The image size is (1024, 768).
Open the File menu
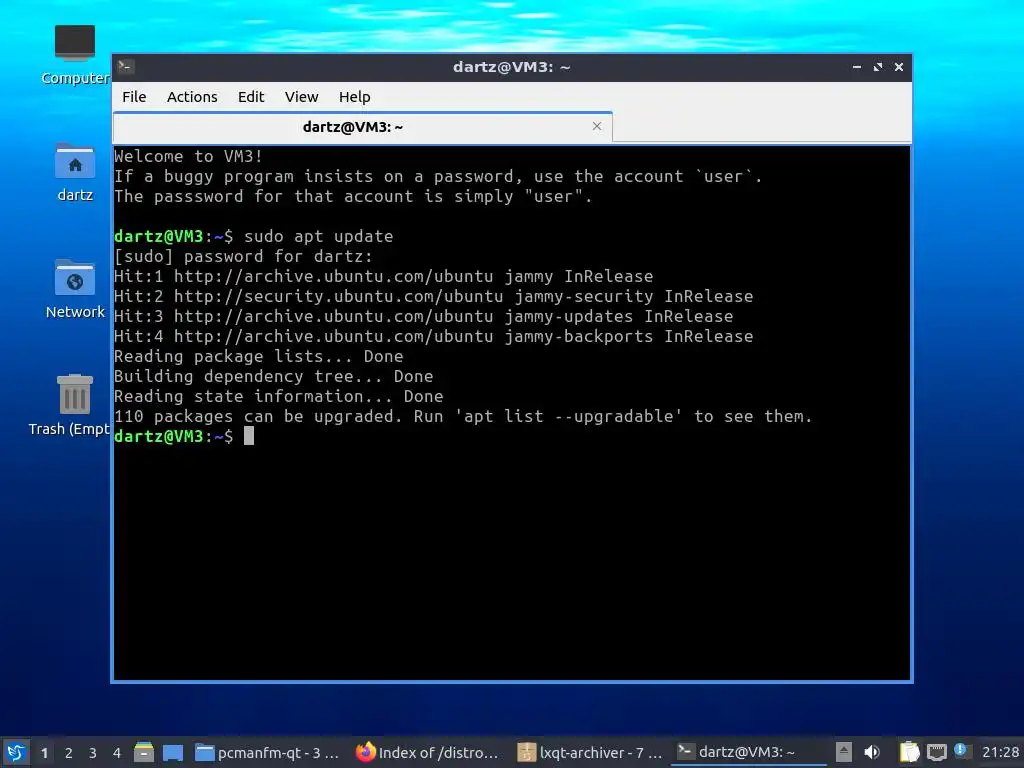pos(134,97)
